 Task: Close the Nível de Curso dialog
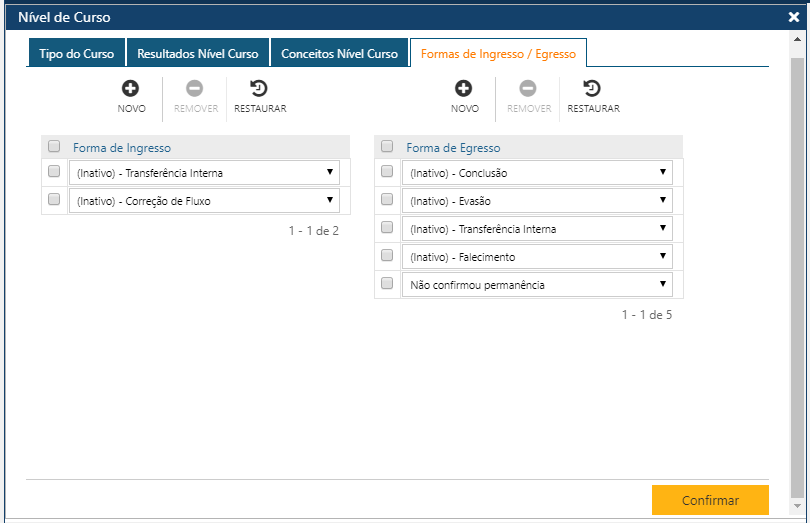794,17
